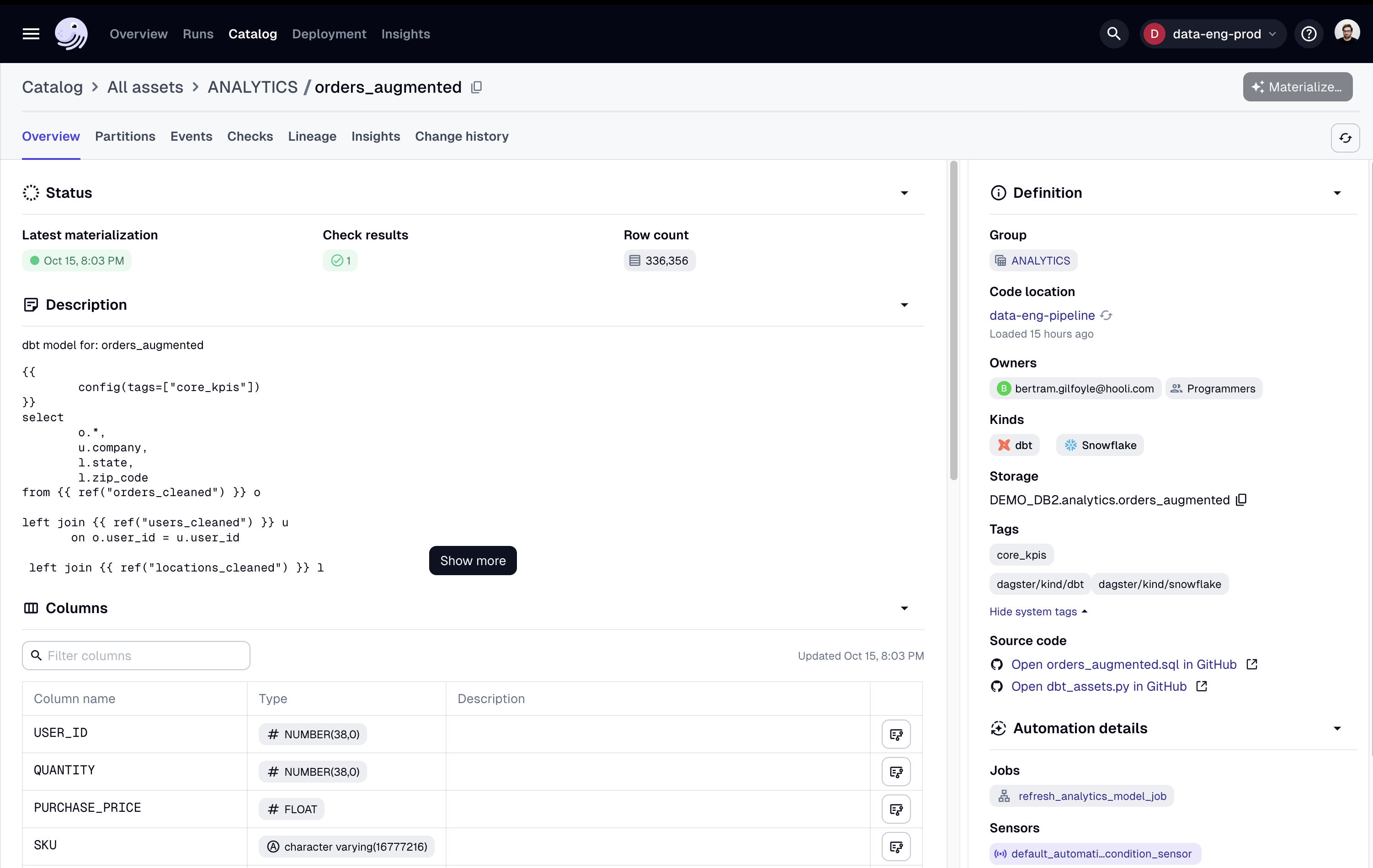Collapse the Status section

(x=905, y=193)
